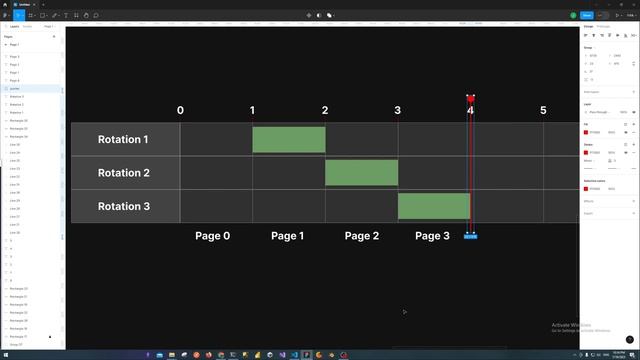This screenshot has height=360, width=640.
Task: Open the Windows Start button
Action: (6, 355)
